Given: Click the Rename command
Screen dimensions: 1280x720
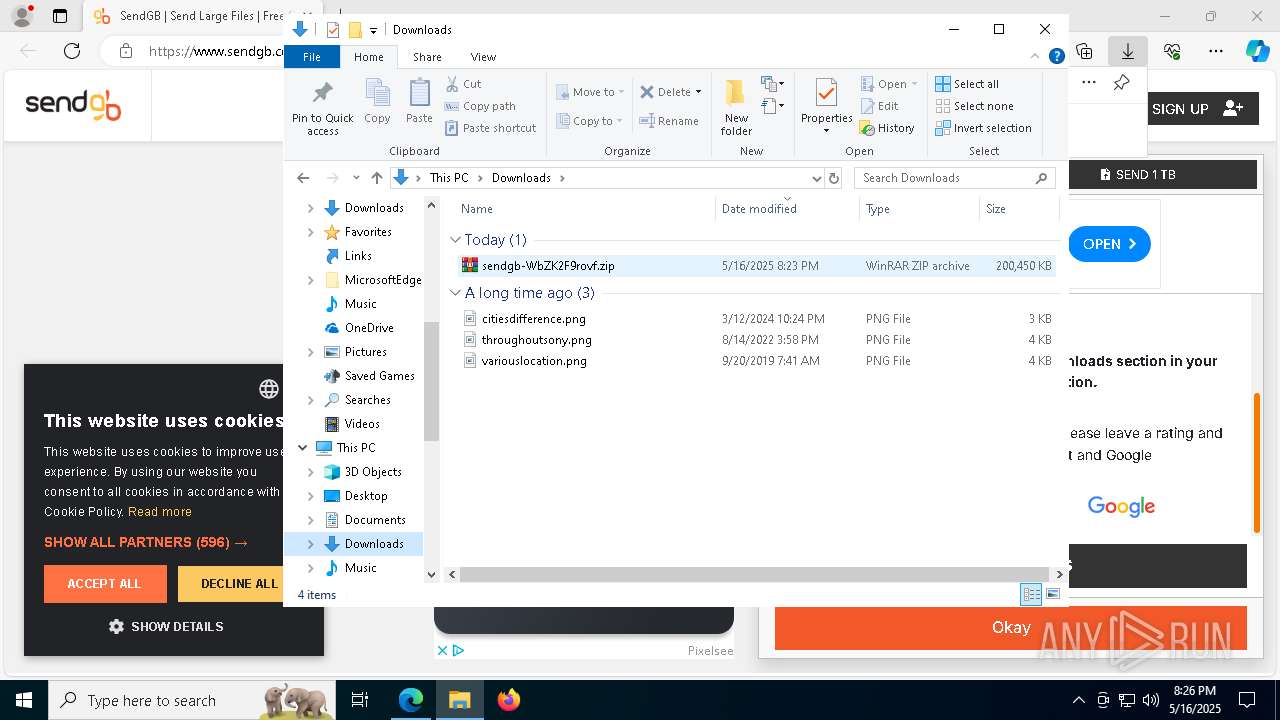Looking at the screenshot, I should [669, 121].
